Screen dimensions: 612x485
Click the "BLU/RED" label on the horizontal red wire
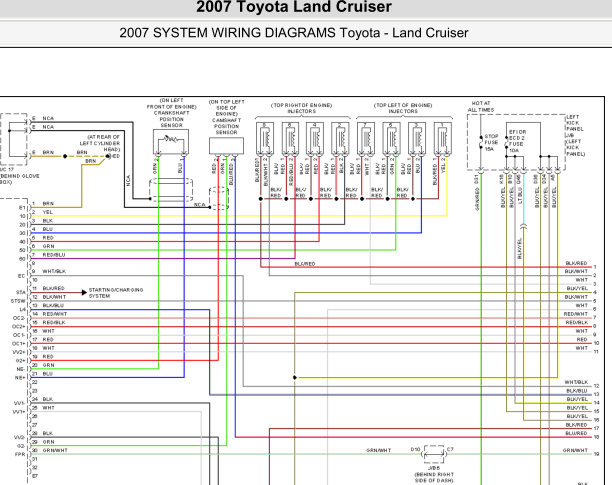[305, 264]
